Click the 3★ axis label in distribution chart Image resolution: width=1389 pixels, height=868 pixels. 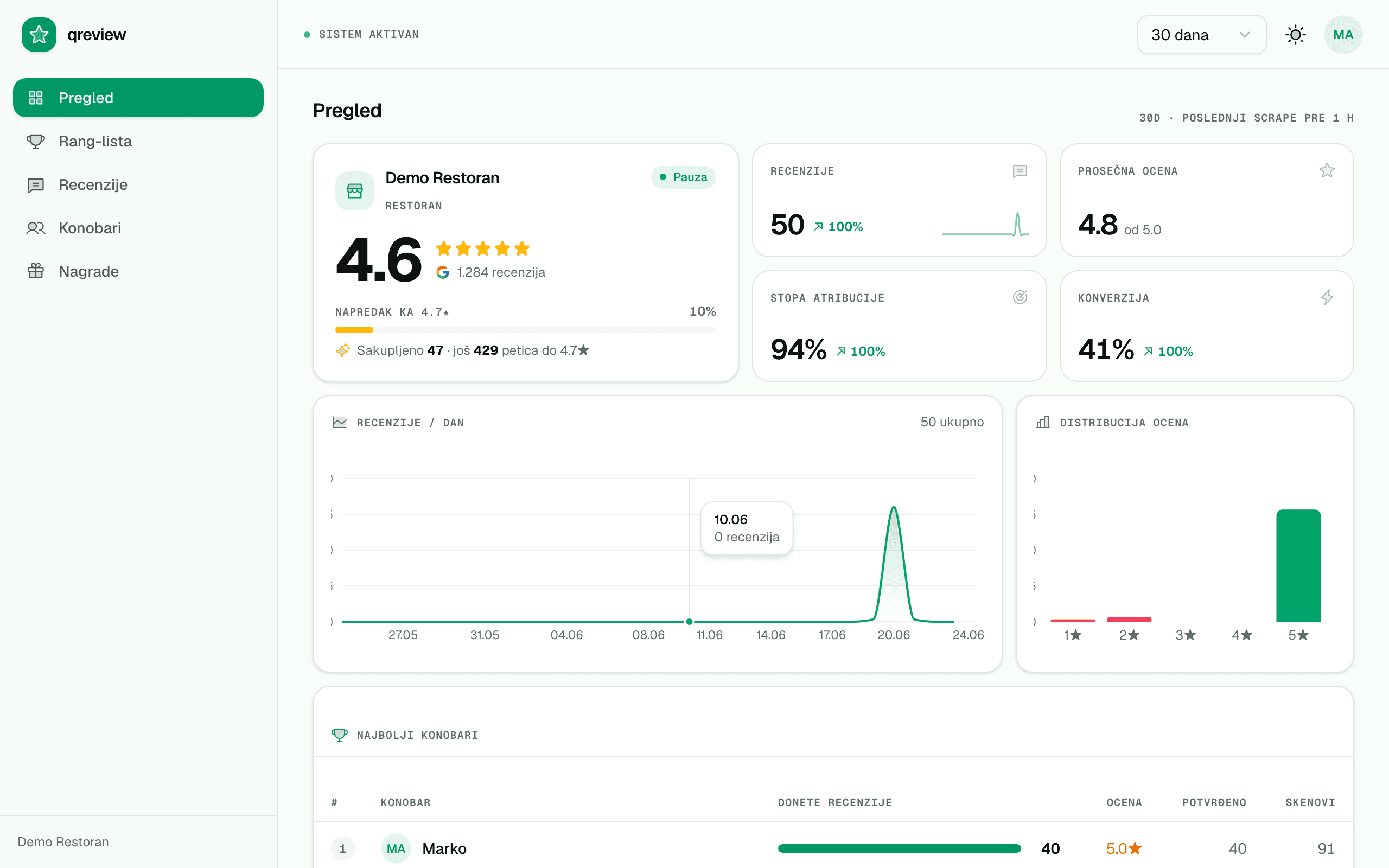coord(1185,635)
